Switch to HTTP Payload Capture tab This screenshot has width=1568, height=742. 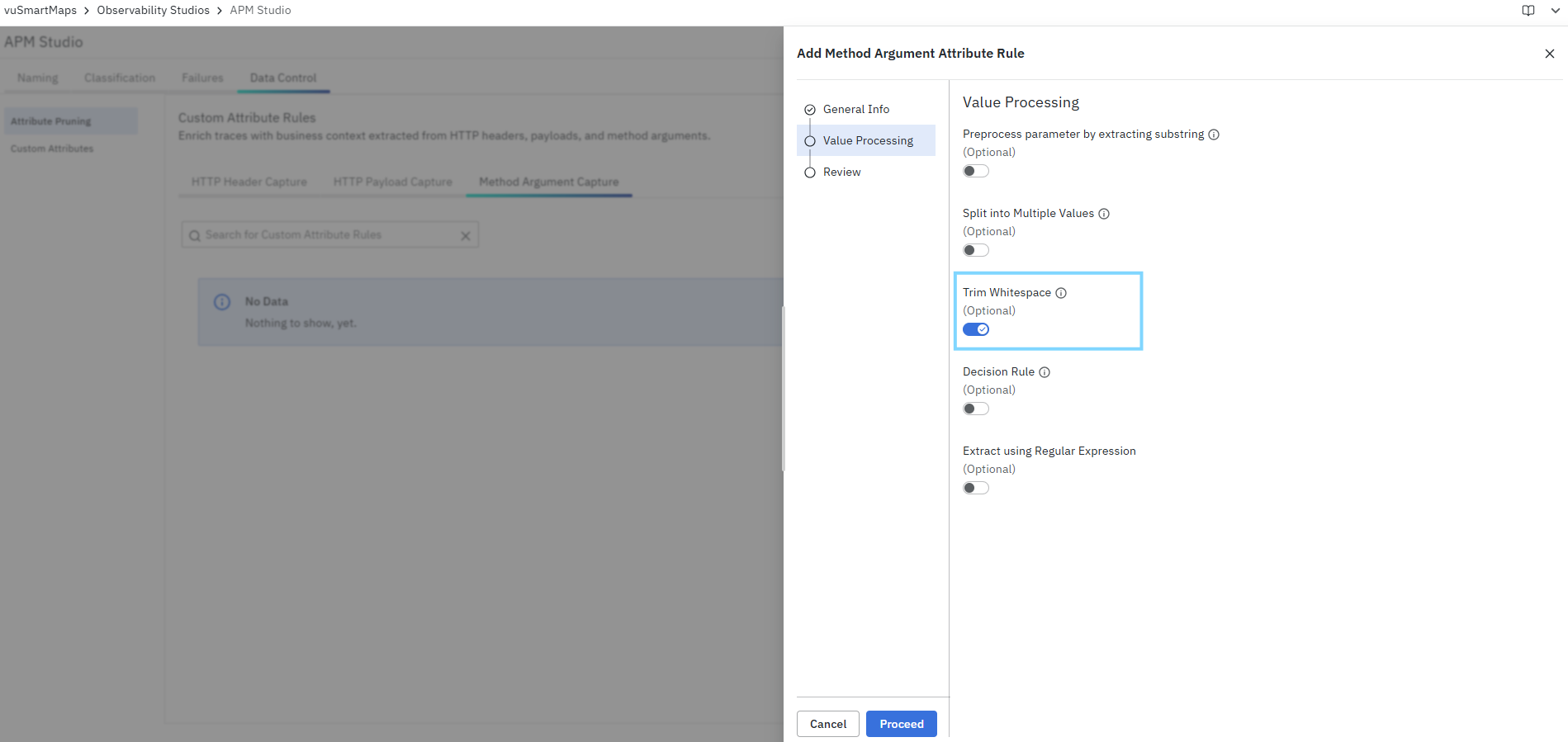[x=393, y=182]
